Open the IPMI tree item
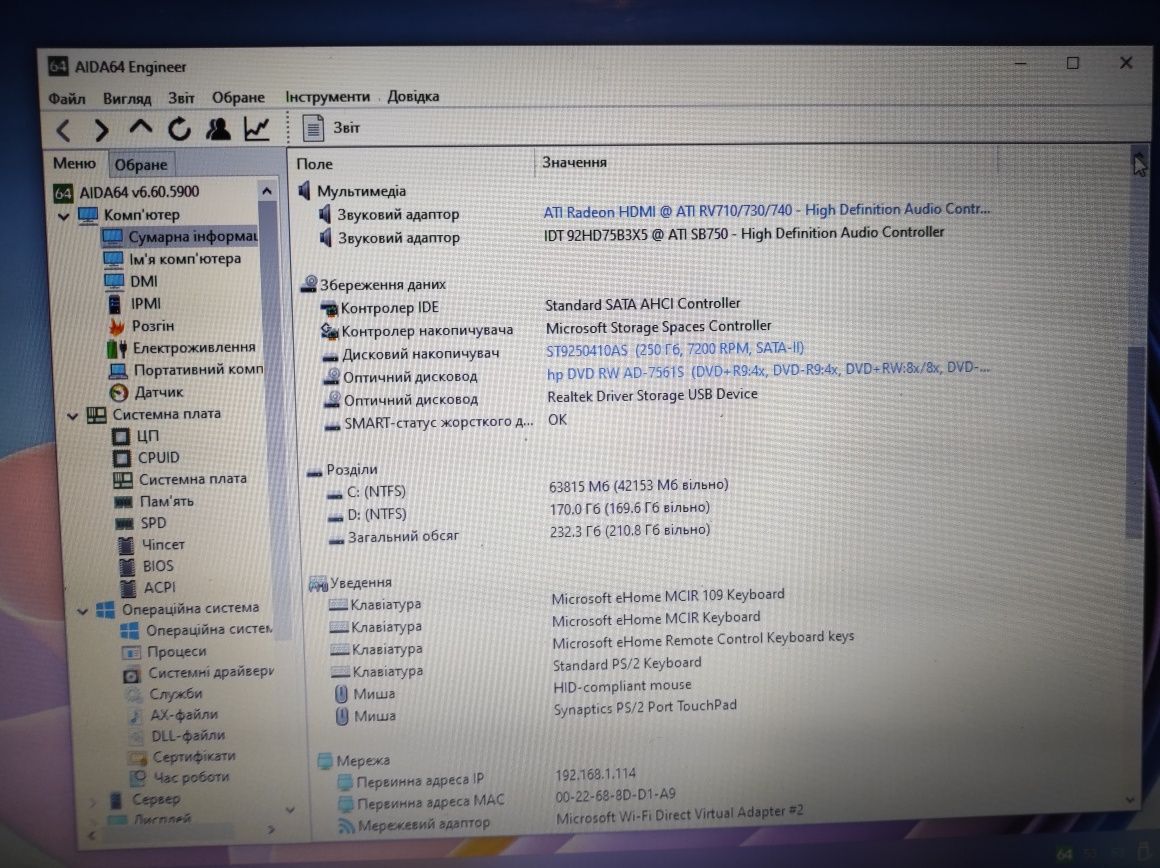The image size is (1160, 868). click(x=134, y=304)
